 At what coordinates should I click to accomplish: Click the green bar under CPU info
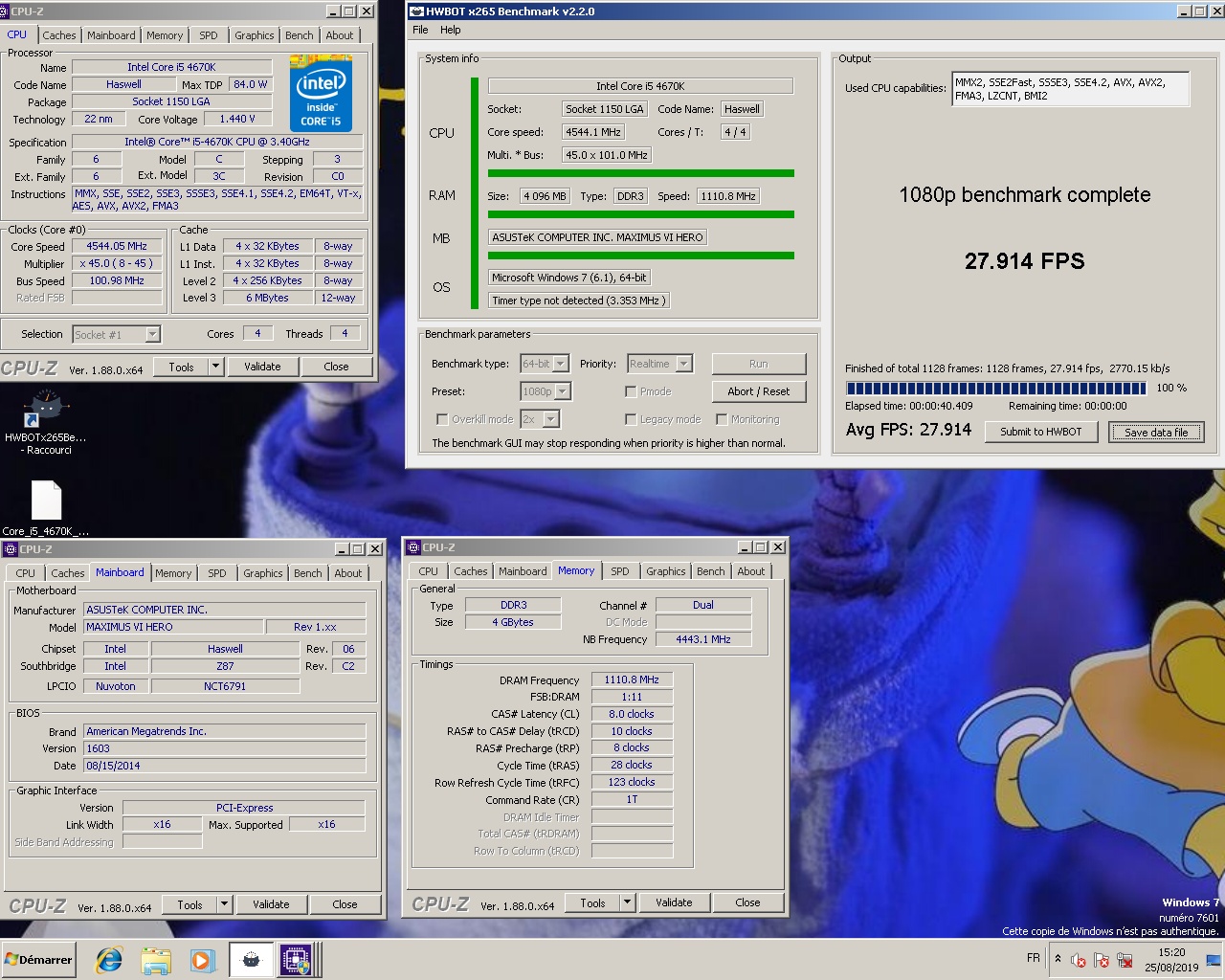pyautogui.click(x=640, y=173)
